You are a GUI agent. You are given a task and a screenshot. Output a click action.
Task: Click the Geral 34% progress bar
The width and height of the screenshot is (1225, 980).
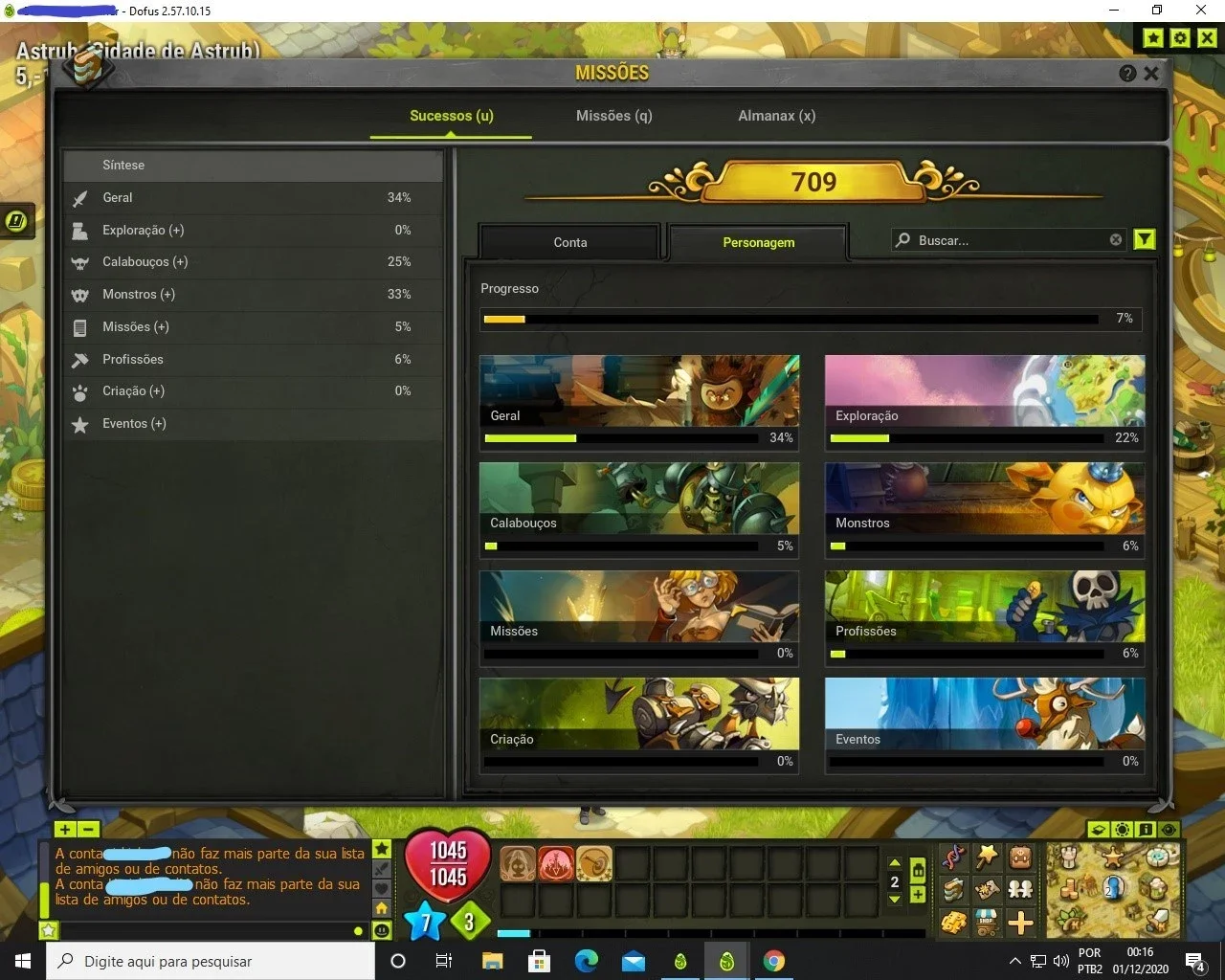(x=622, y=438)
